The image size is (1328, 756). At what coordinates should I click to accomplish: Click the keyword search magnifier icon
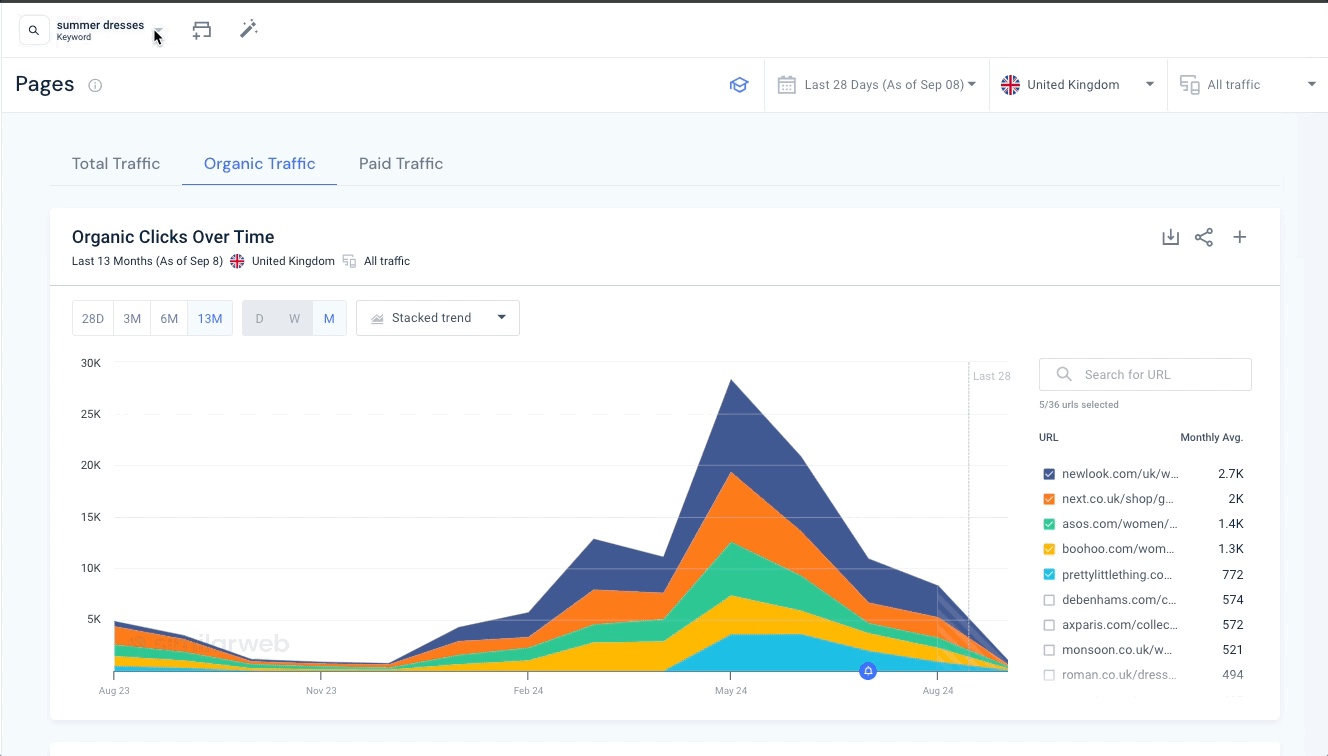pos(34,31)
